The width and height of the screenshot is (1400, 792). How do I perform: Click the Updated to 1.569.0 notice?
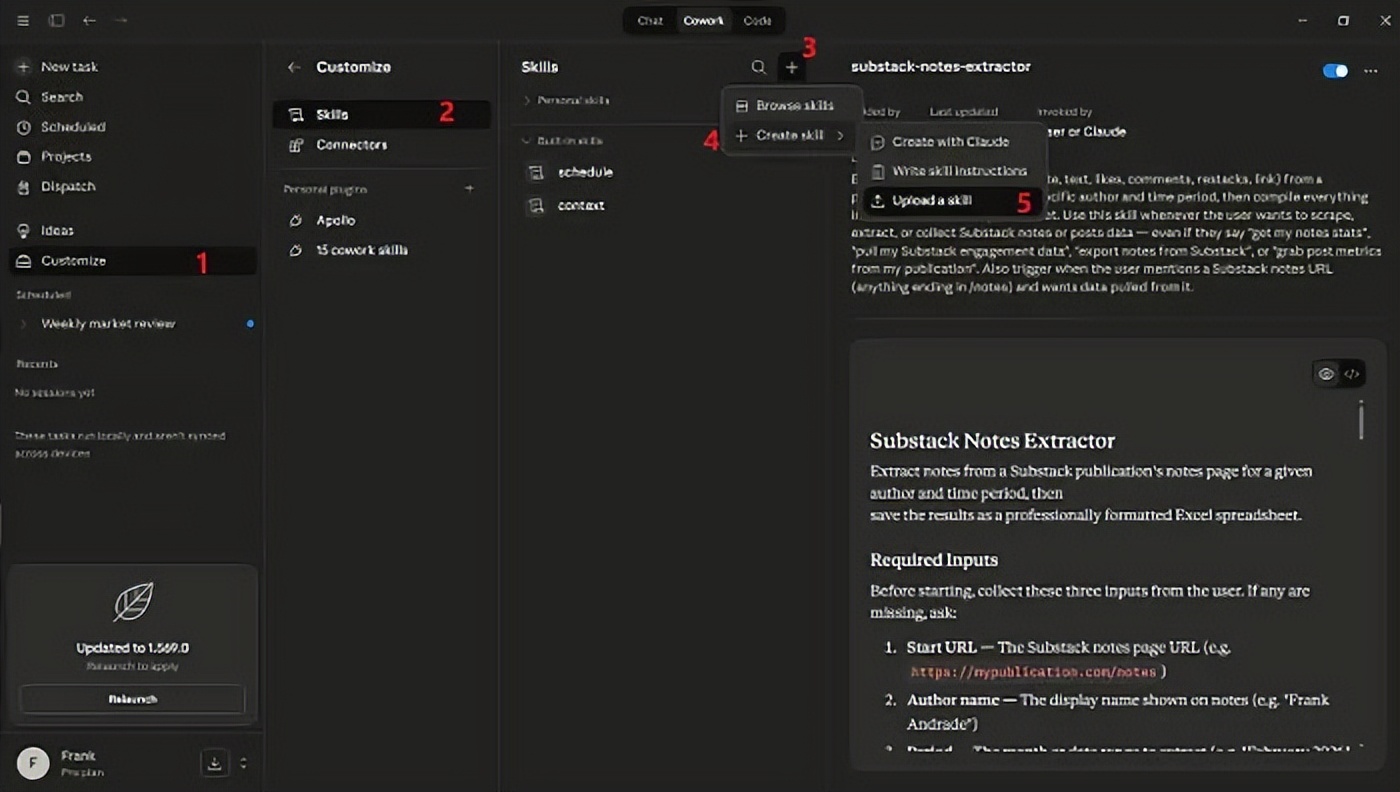tap(132, 648)
